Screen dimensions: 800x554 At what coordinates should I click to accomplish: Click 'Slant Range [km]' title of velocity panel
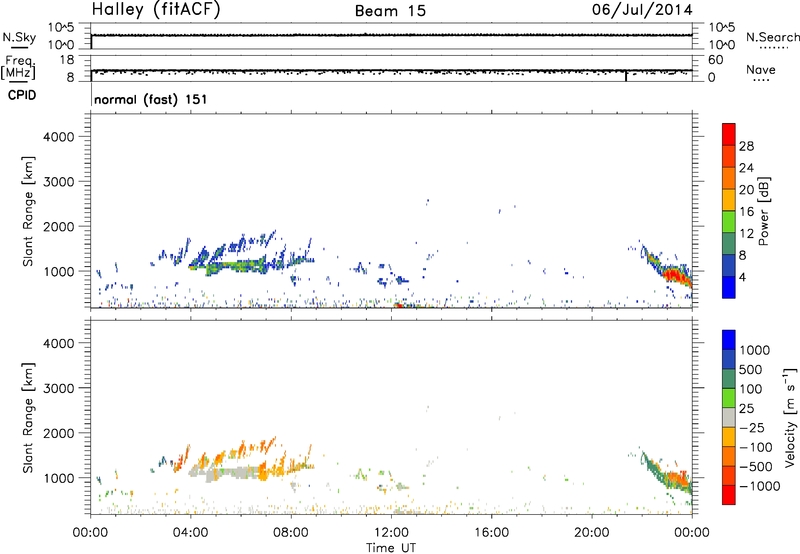pyautogui.click(x=28, y=417)
